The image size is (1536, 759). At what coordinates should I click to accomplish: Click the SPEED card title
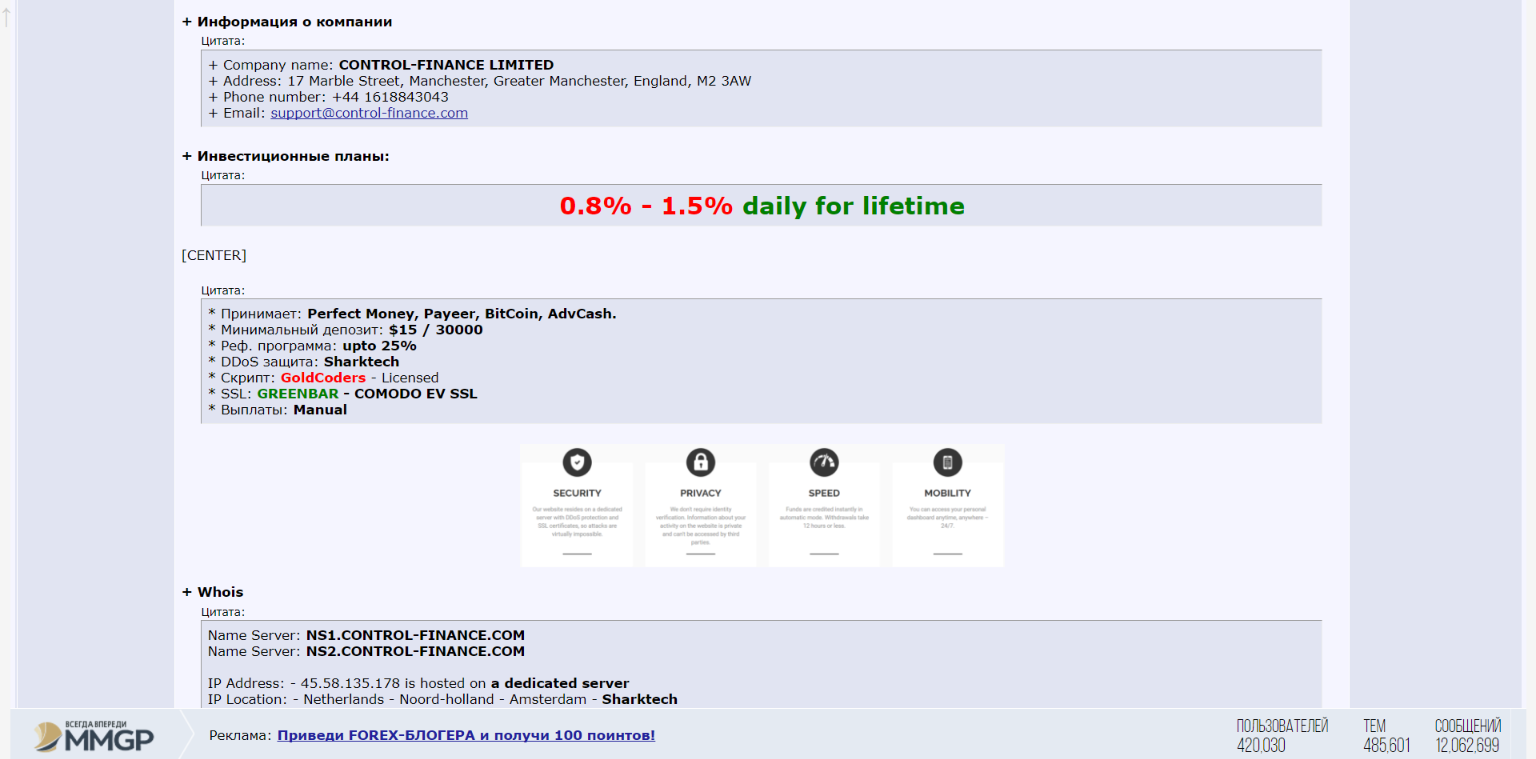(x=824, y=493)
